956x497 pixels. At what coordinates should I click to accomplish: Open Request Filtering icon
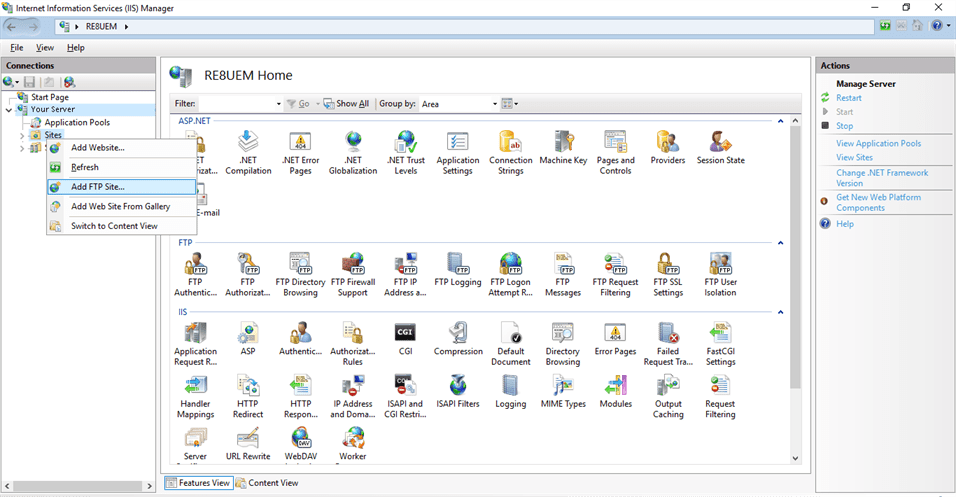pyautogui.click(x=720, y=396)
